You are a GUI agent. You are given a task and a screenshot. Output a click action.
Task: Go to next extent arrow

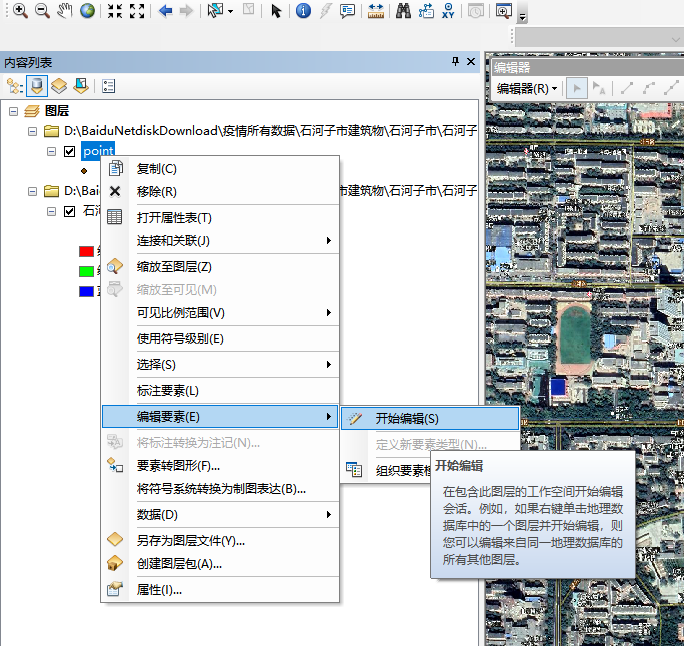(x=186, y=10)
